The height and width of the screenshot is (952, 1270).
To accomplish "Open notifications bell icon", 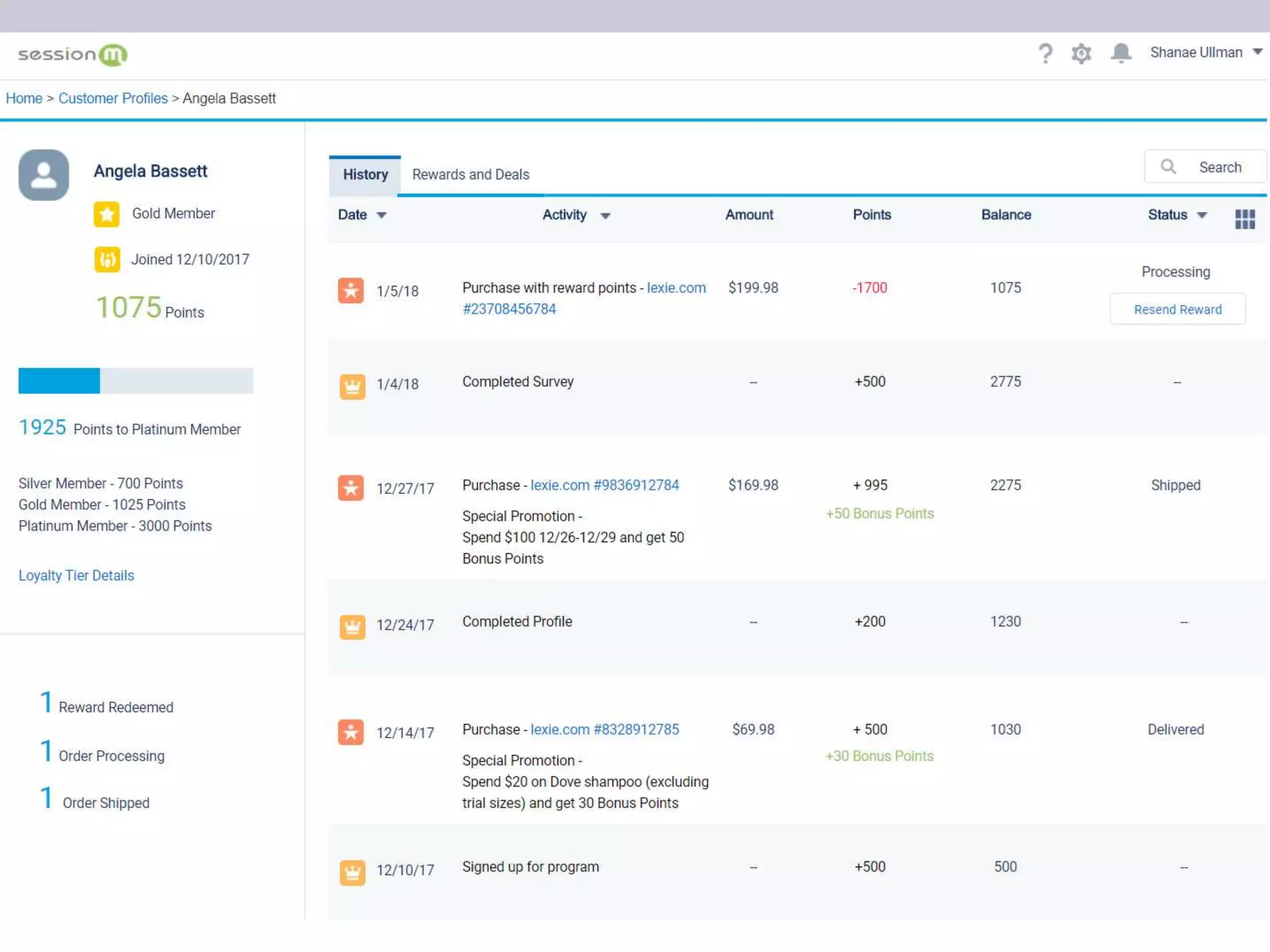I will tap(1121, 53).
